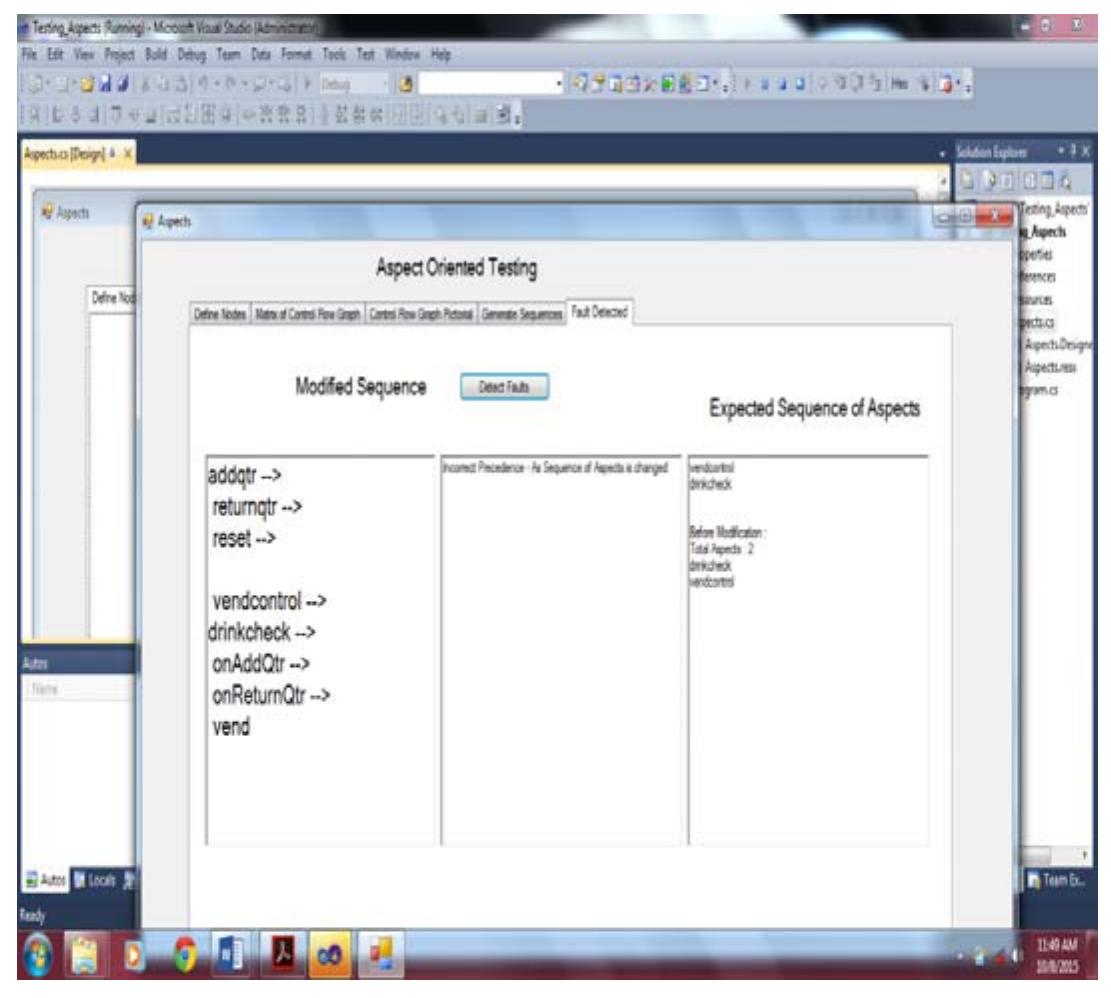Open the Debug configuration dropdown
The image size is (1111, 998).
pos(354,84)
